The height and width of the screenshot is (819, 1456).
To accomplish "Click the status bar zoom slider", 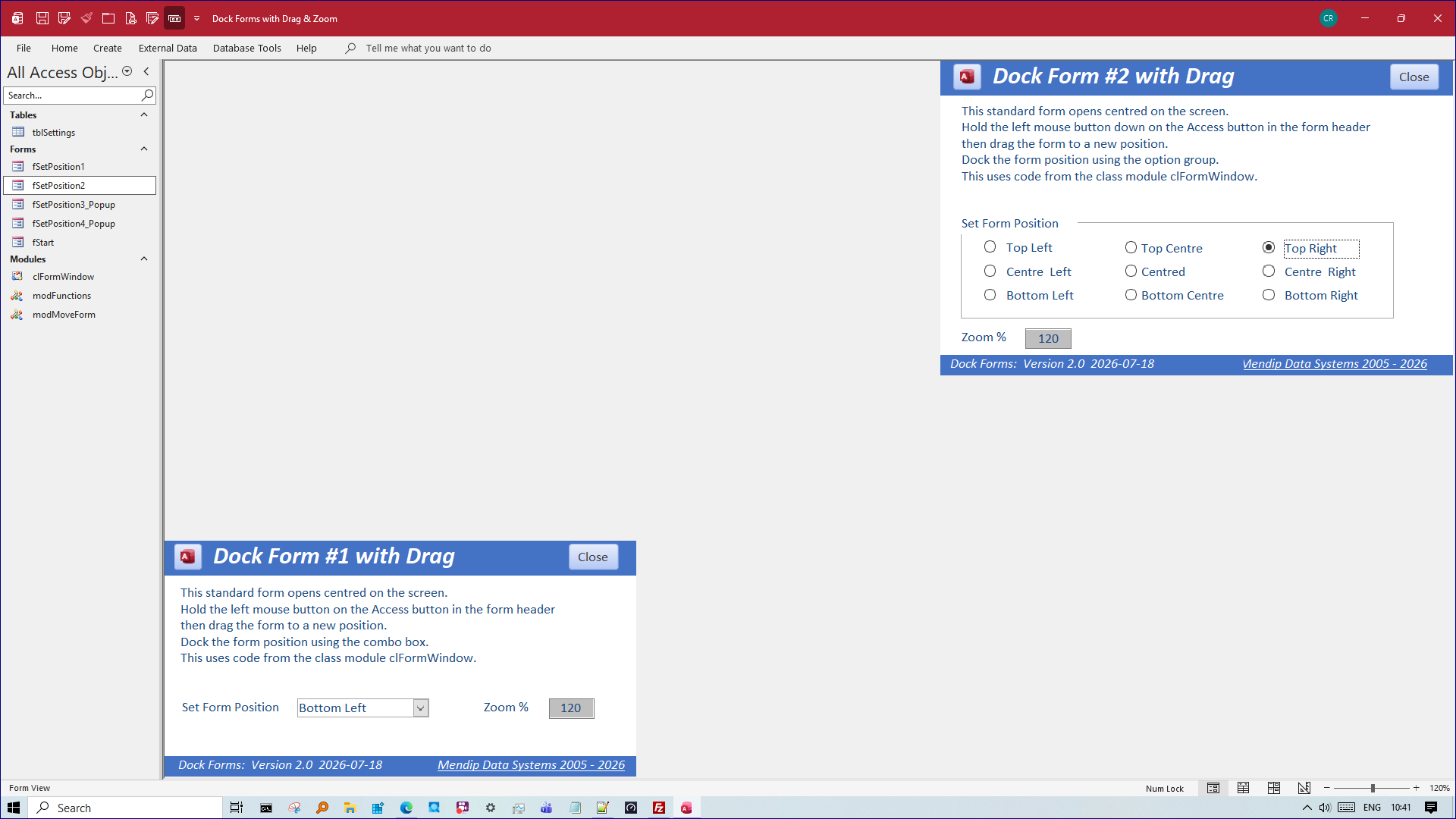I will (x=1372, y=788).
